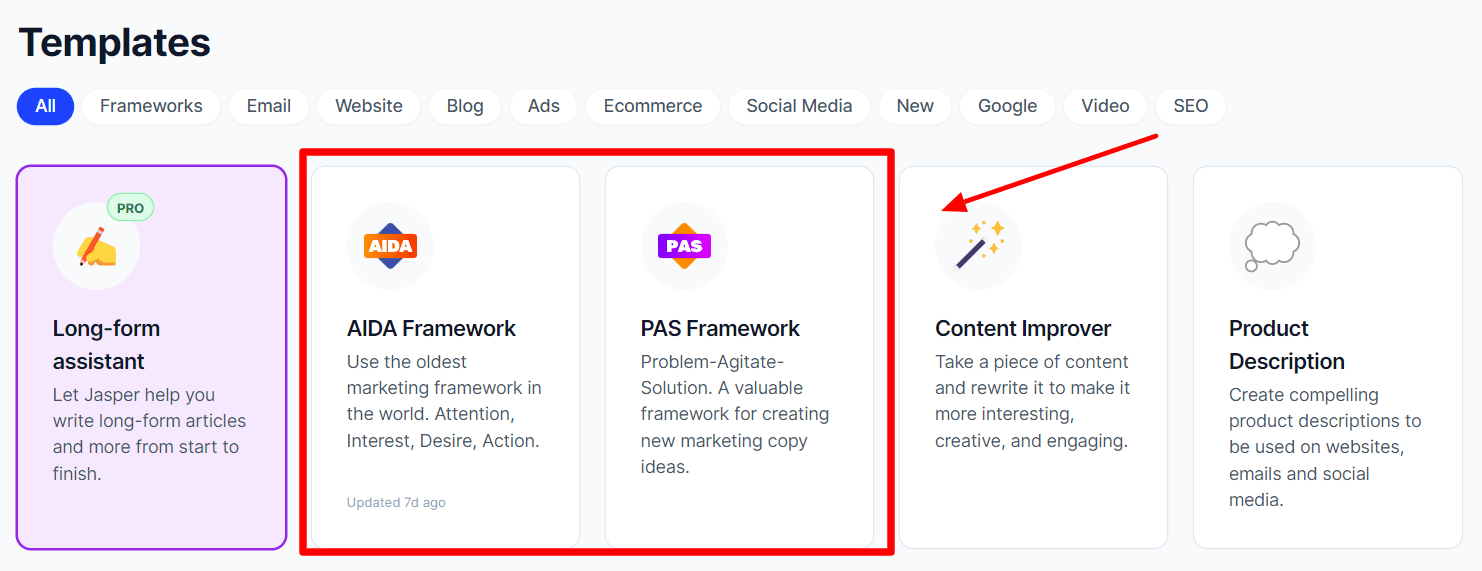Click the Content Improver magic wand icon
Screen dimensions: 1482x571
click(978, 246)
